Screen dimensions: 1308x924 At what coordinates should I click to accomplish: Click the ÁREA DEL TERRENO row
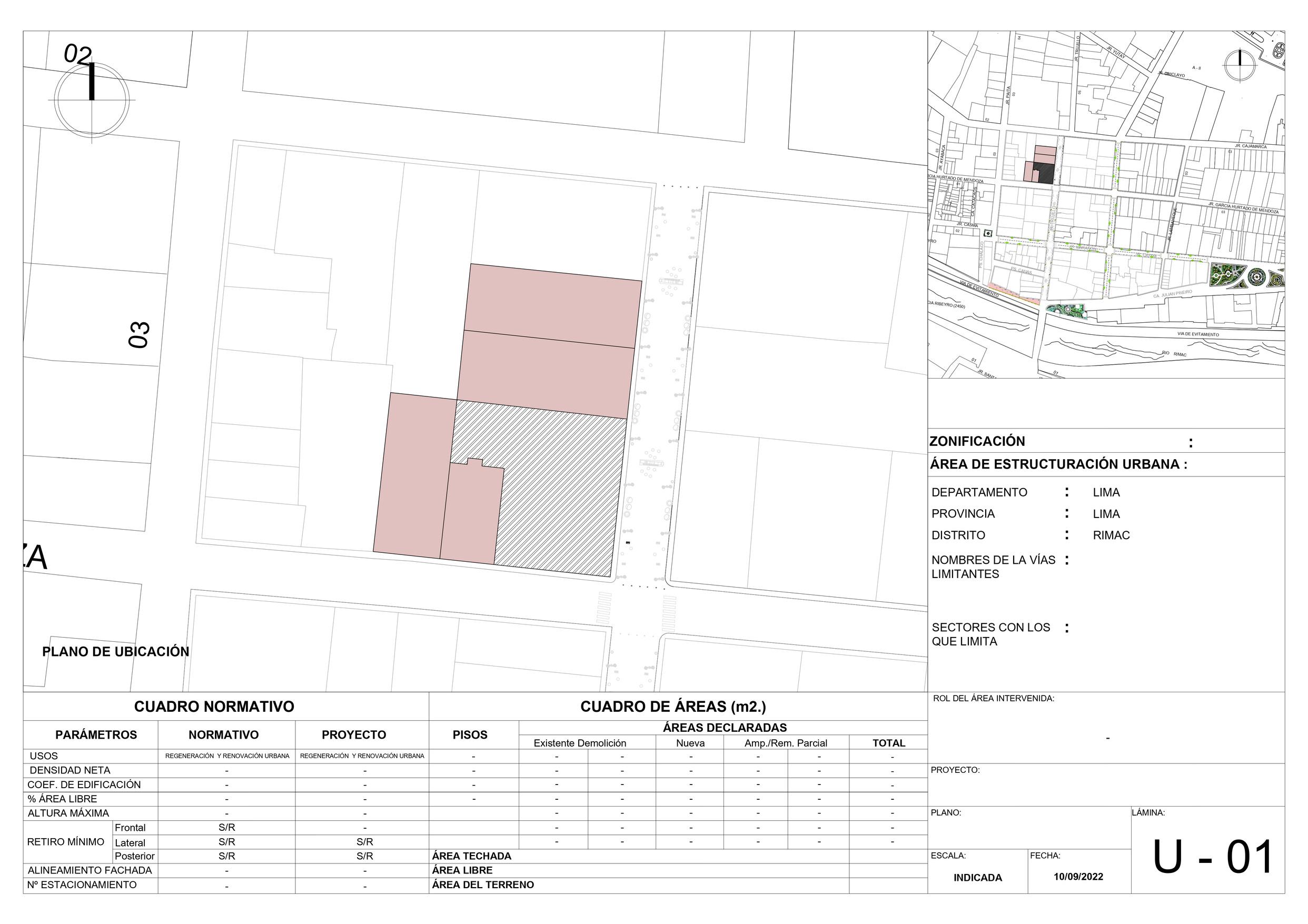[x=483, y=885]
